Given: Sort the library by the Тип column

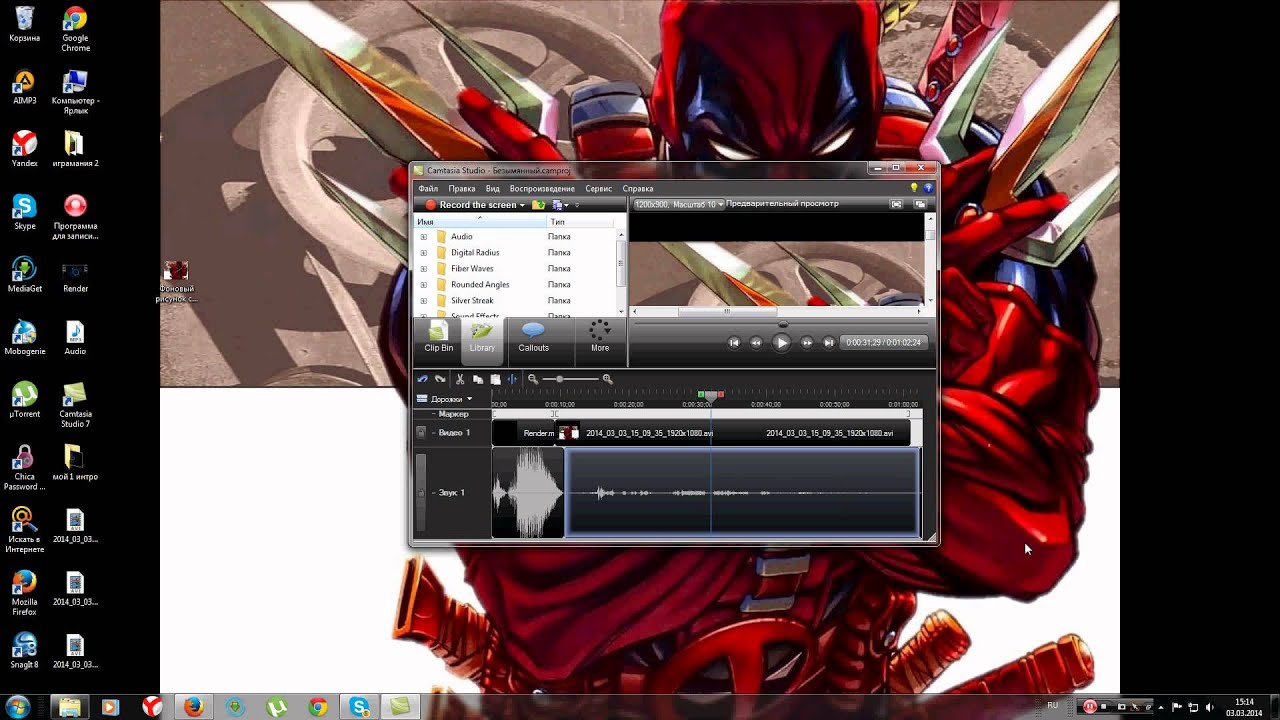Looking at the screenshot, I should click(x=580, y=221).
